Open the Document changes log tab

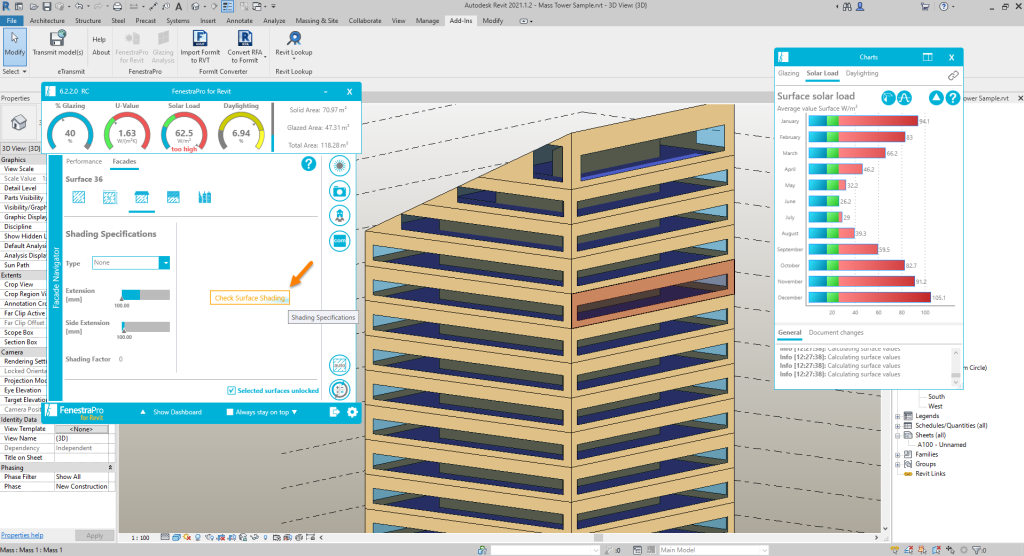[836, 333]
